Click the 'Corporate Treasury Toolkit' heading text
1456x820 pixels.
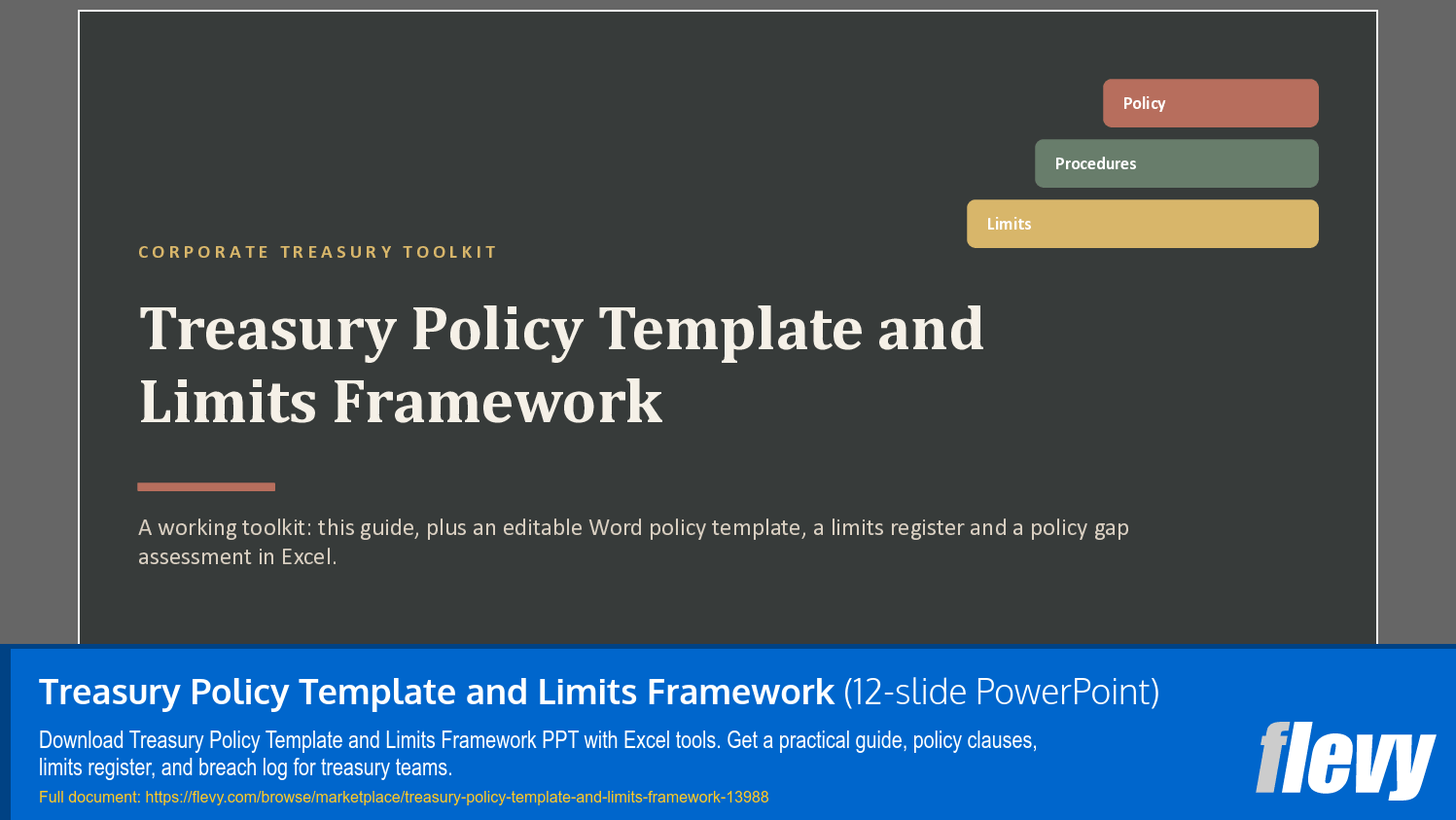(x=317, y=252)
